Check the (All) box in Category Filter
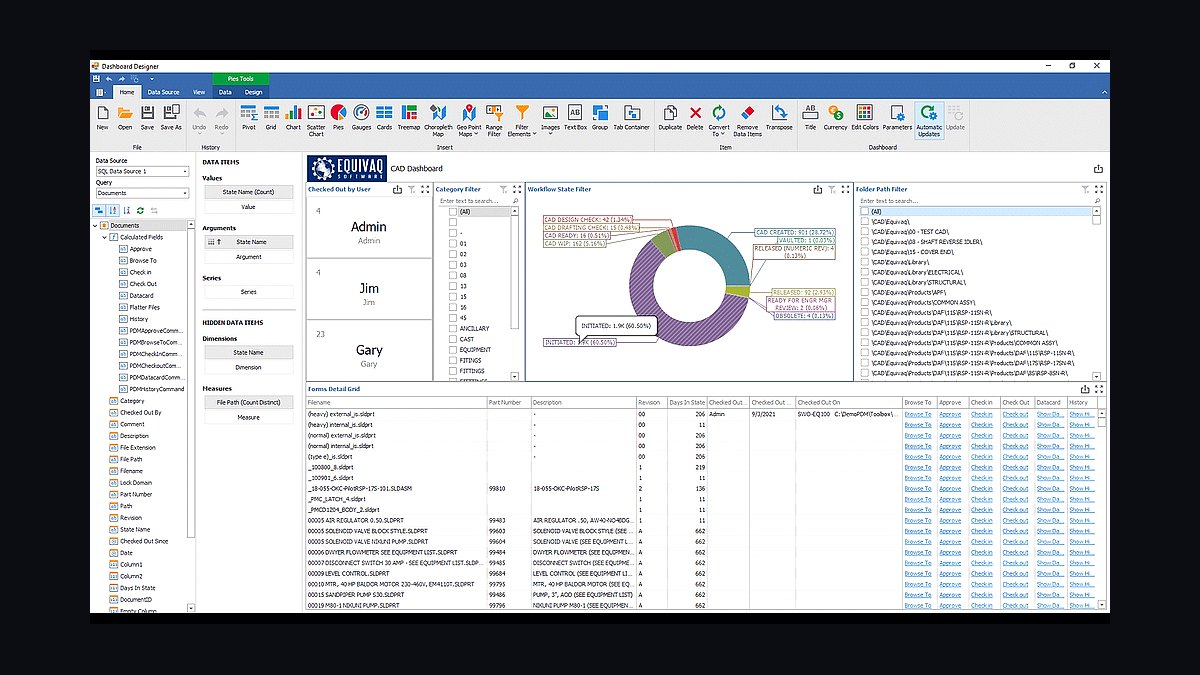This screenshot has height=675, width=1200. point(453,212)
